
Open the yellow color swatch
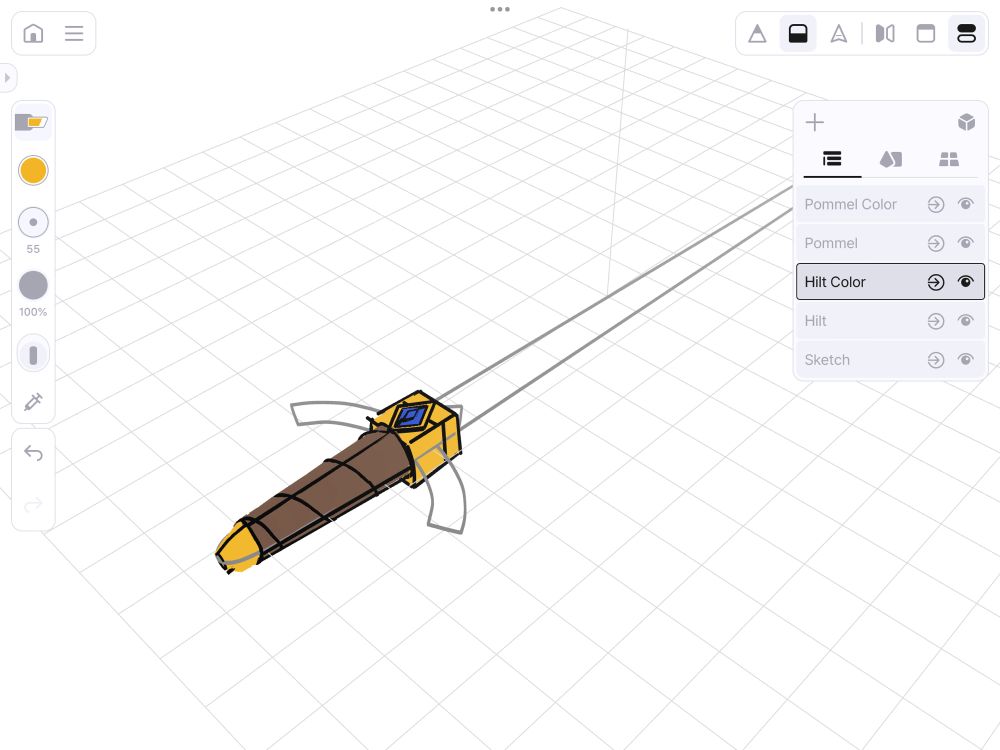[33, 170]
